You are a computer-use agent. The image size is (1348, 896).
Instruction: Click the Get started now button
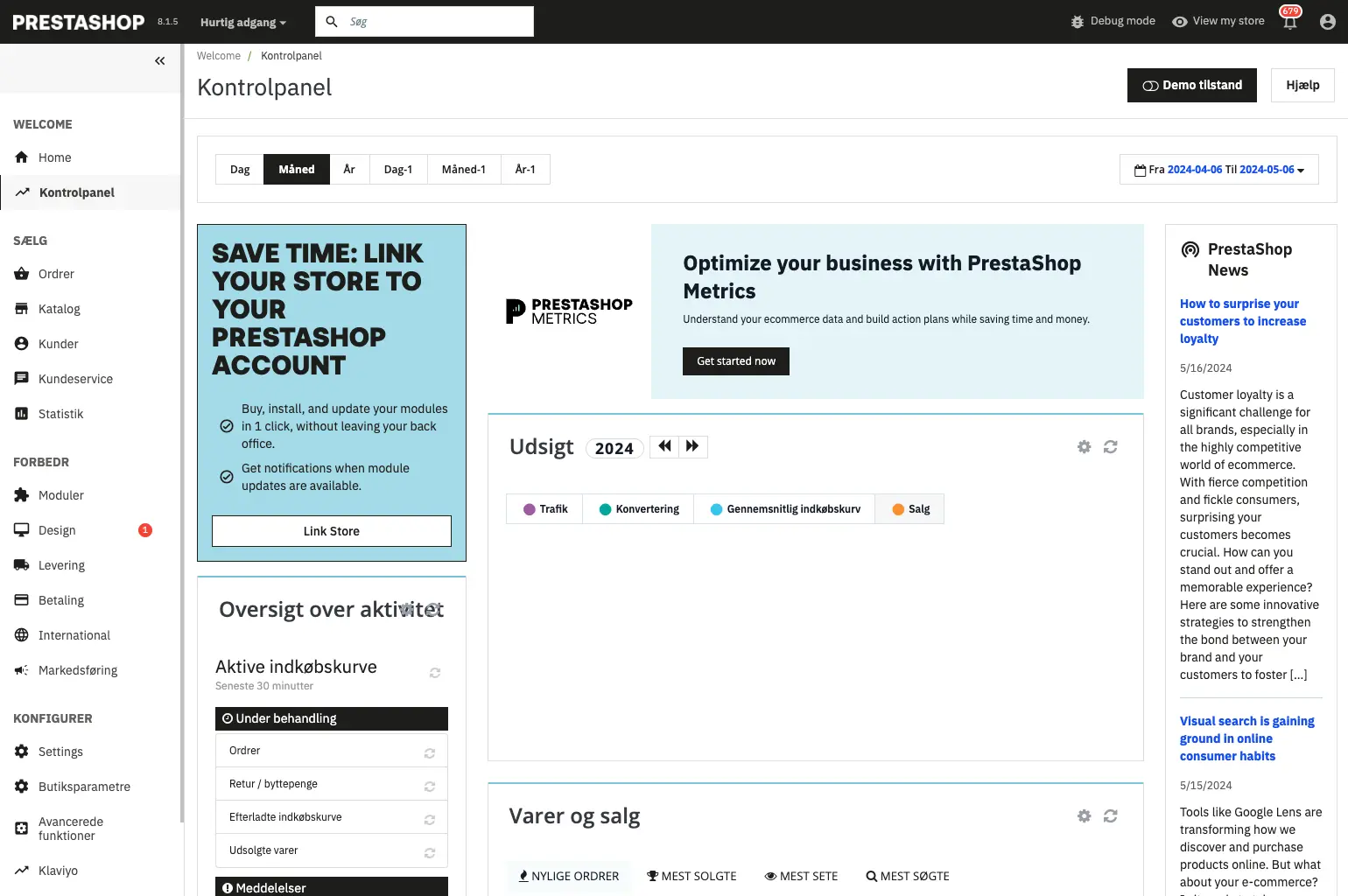(735, 360)
